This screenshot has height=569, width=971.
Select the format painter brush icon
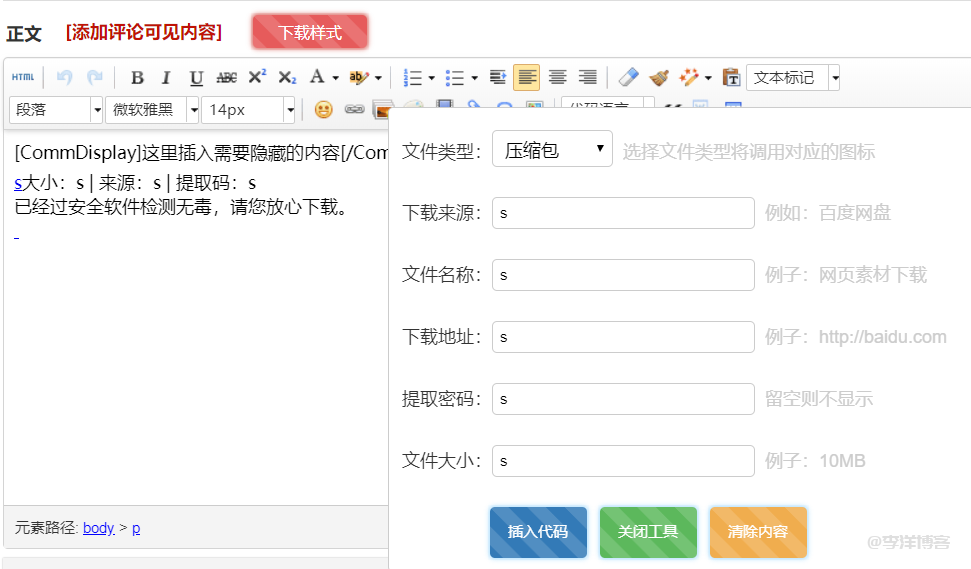pos(658,78)
